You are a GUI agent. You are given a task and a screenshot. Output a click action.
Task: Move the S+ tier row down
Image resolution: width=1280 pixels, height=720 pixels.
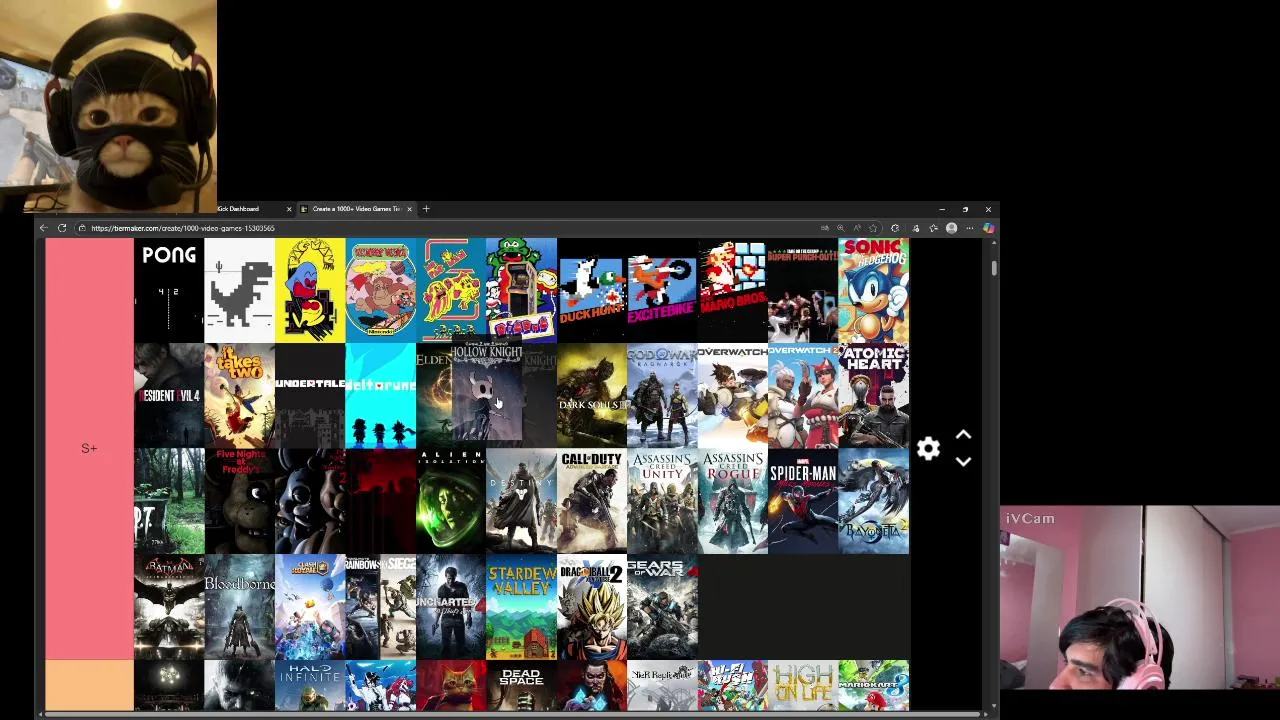963,461
